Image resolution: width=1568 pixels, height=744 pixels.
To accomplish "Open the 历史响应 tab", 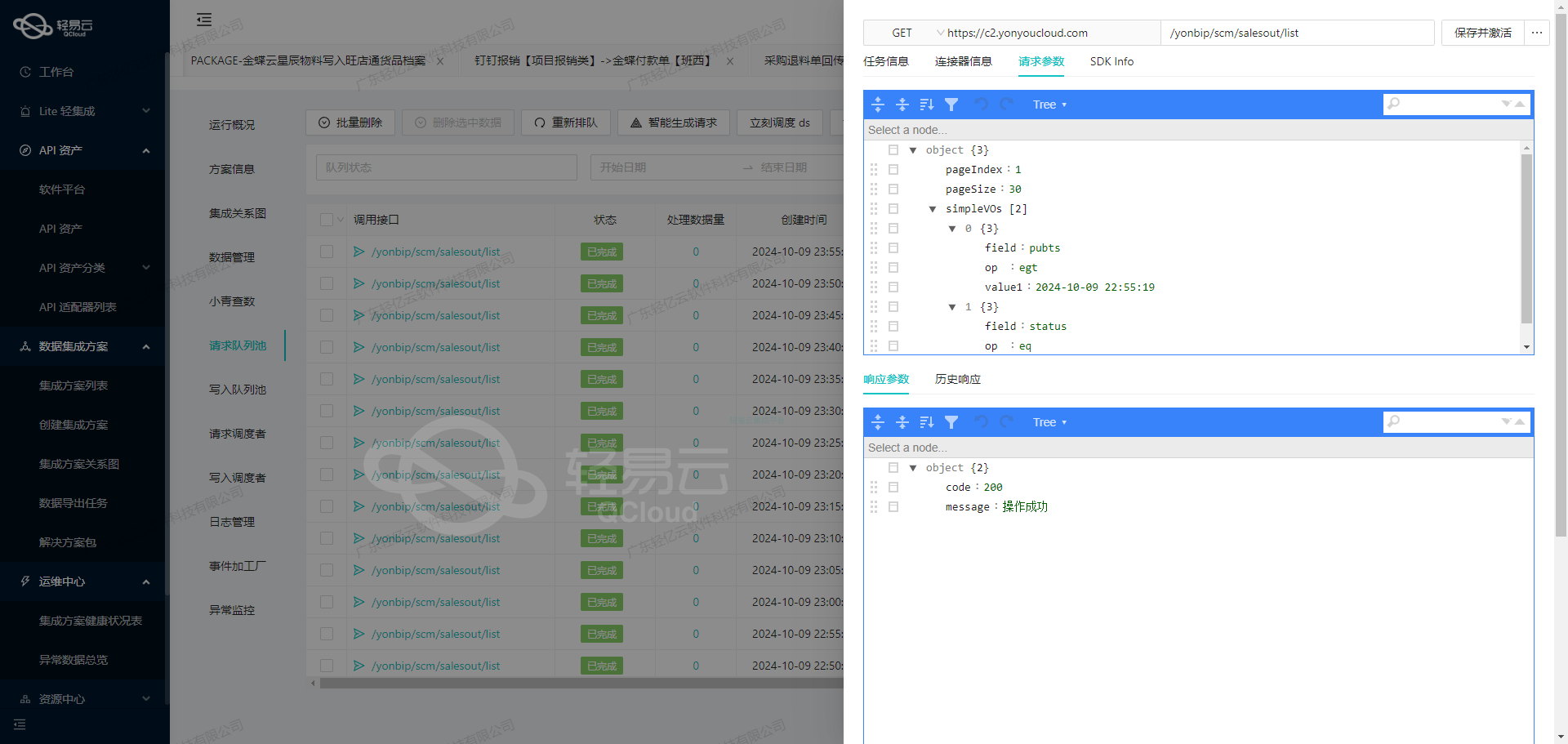I will [x=958, y=379].
